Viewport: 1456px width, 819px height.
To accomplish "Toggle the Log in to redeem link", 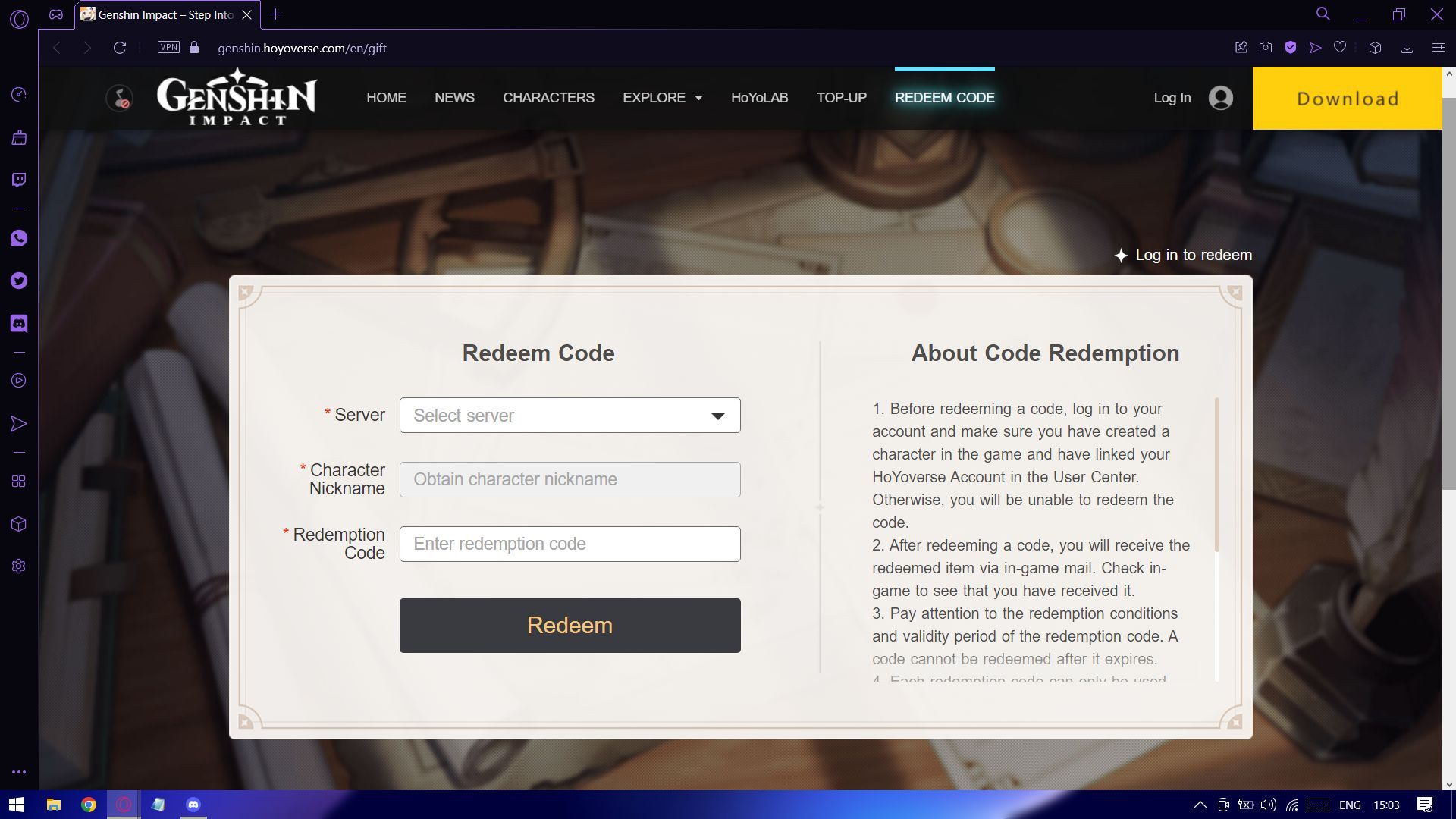I will point(1184,255).
